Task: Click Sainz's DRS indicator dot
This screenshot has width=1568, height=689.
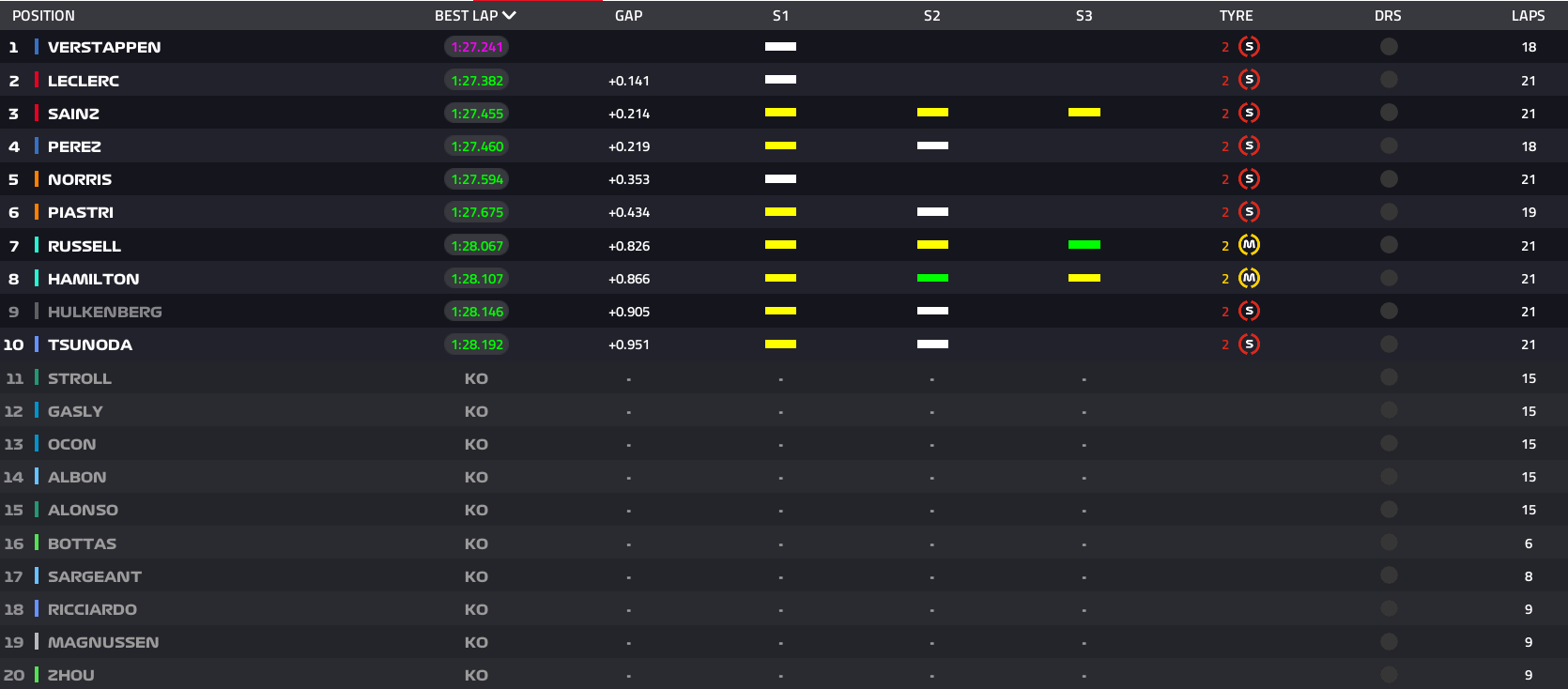Action: point(1389,113)
